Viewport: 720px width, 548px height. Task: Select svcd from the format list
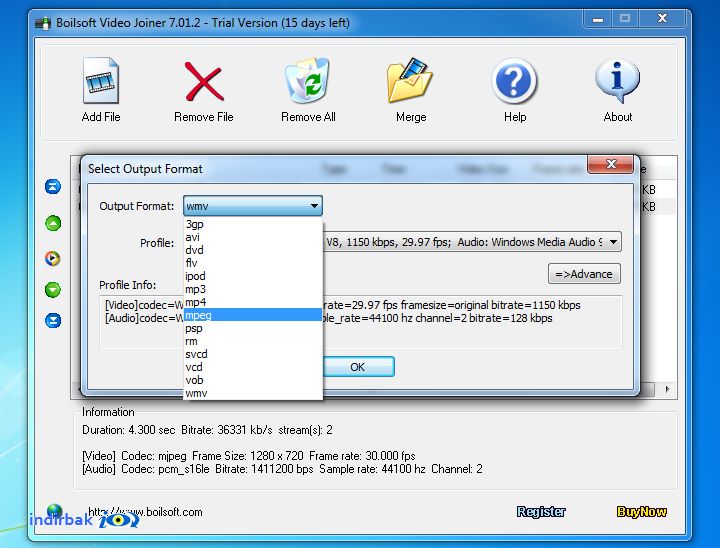click(x=253, y=354)
